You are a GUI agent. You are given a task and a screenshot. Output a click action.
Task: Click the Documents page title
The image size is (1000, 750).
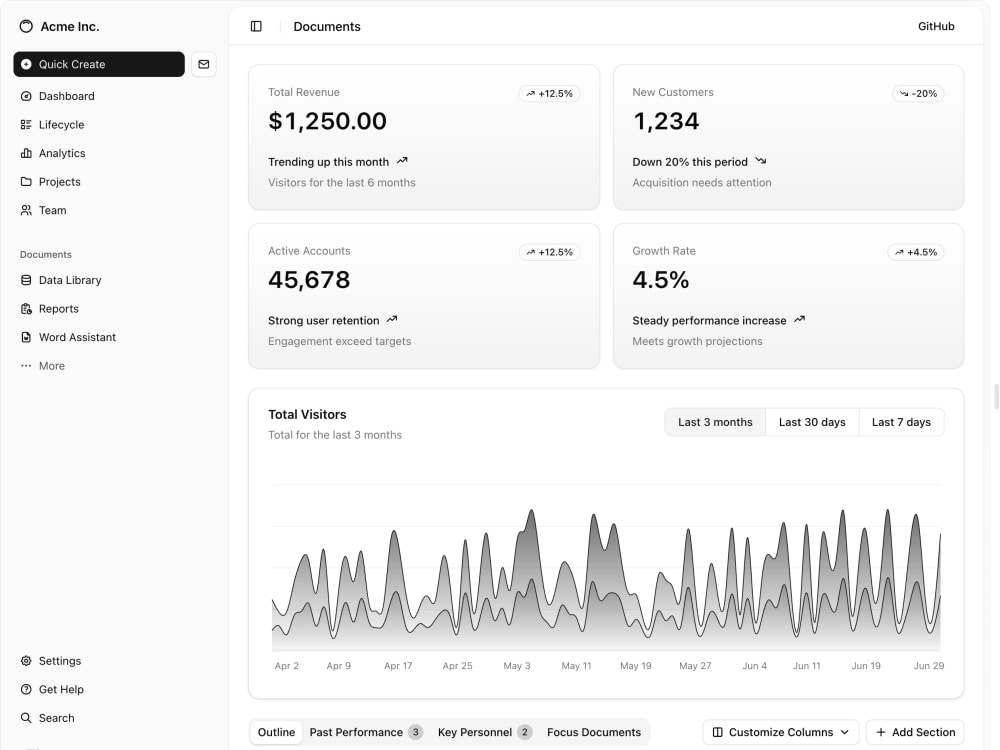coord(327,26)
